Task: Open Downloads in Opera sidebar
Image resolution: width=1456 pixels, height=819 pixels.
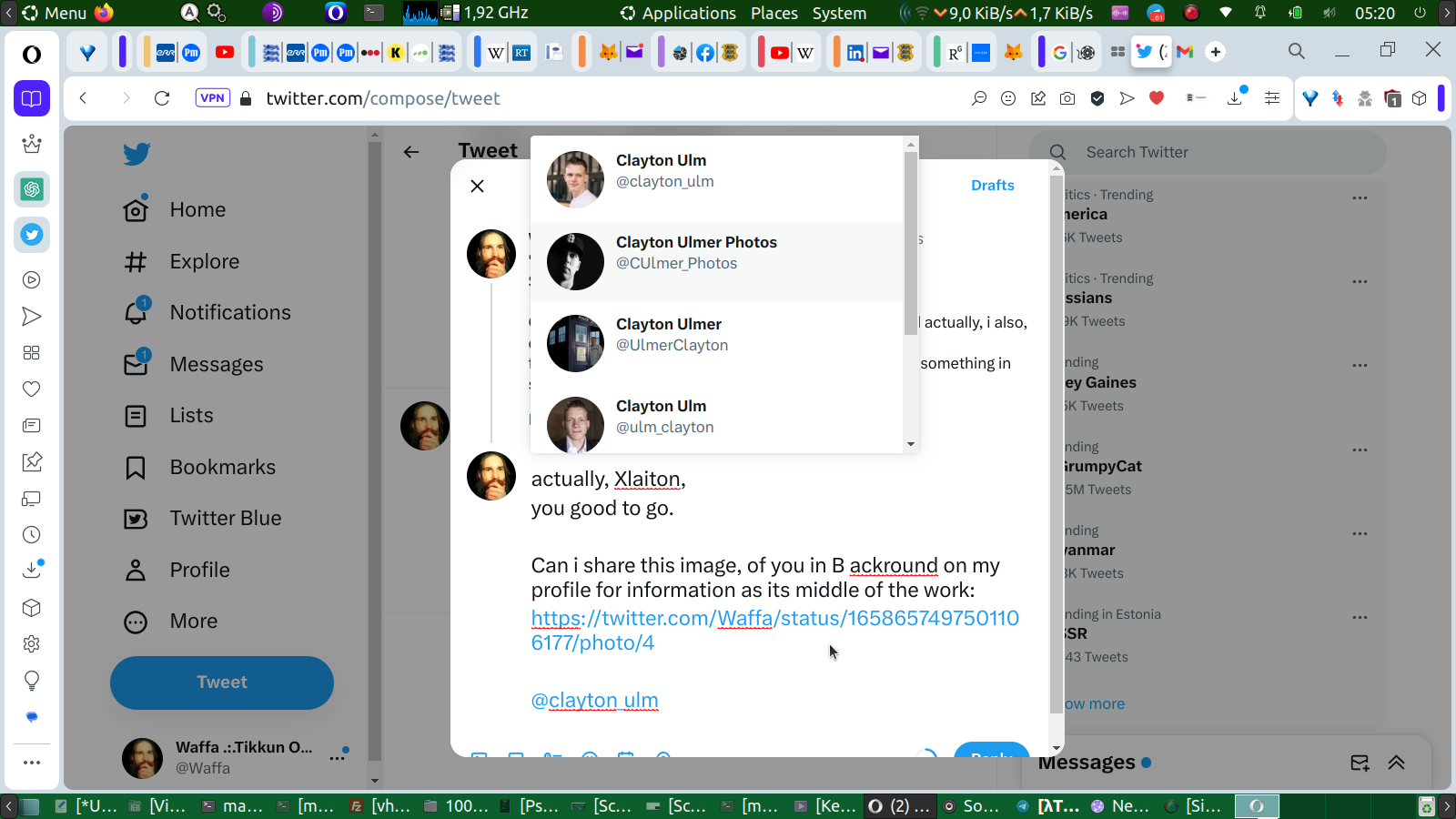Action: tap(32, 570)
